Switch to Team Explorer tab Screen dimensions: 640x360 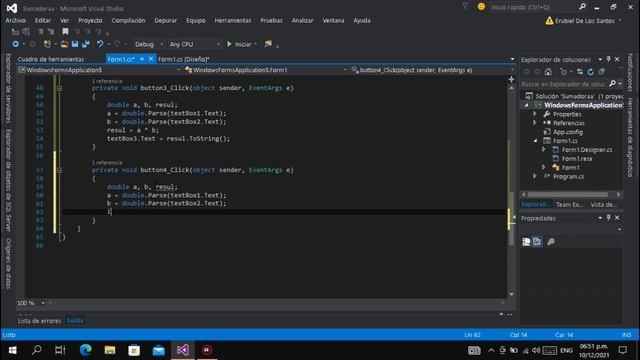click(x=569, y=204)
